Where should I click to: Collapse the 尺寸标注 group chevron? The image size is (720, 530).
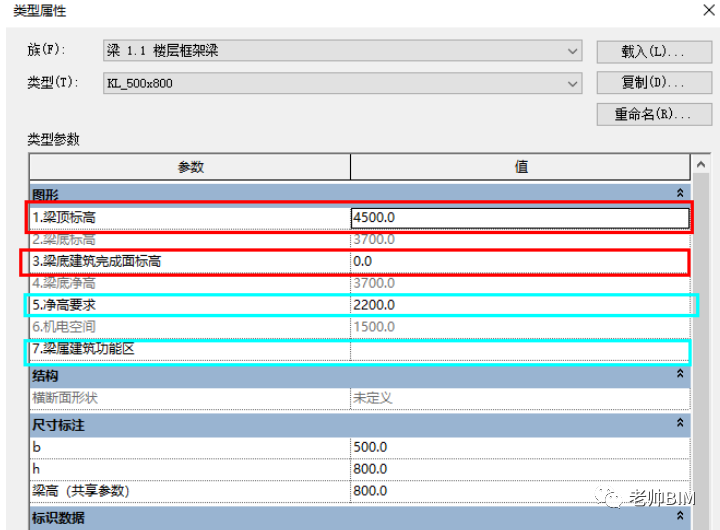coord(680,423)
